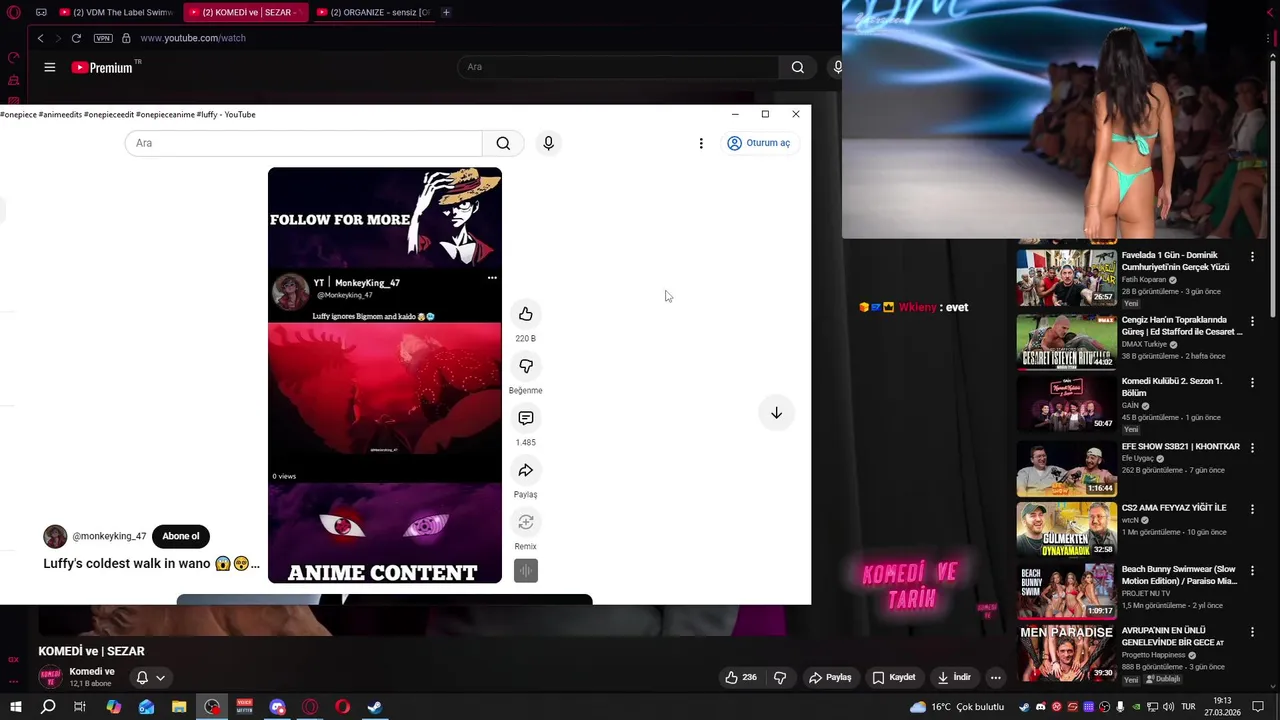Open Komedi Kulübü 2. Sezon video
Image resolution: width=1280 pixels, height=720 pixels.
(1066, 403)
